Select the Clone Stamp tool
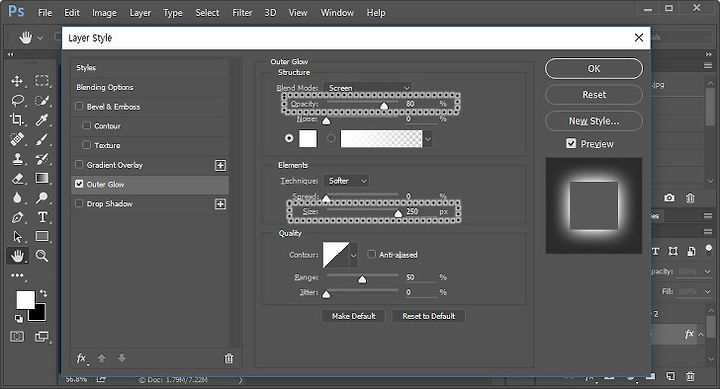Screen dimensions: 720x389 (x=17, y=159)
